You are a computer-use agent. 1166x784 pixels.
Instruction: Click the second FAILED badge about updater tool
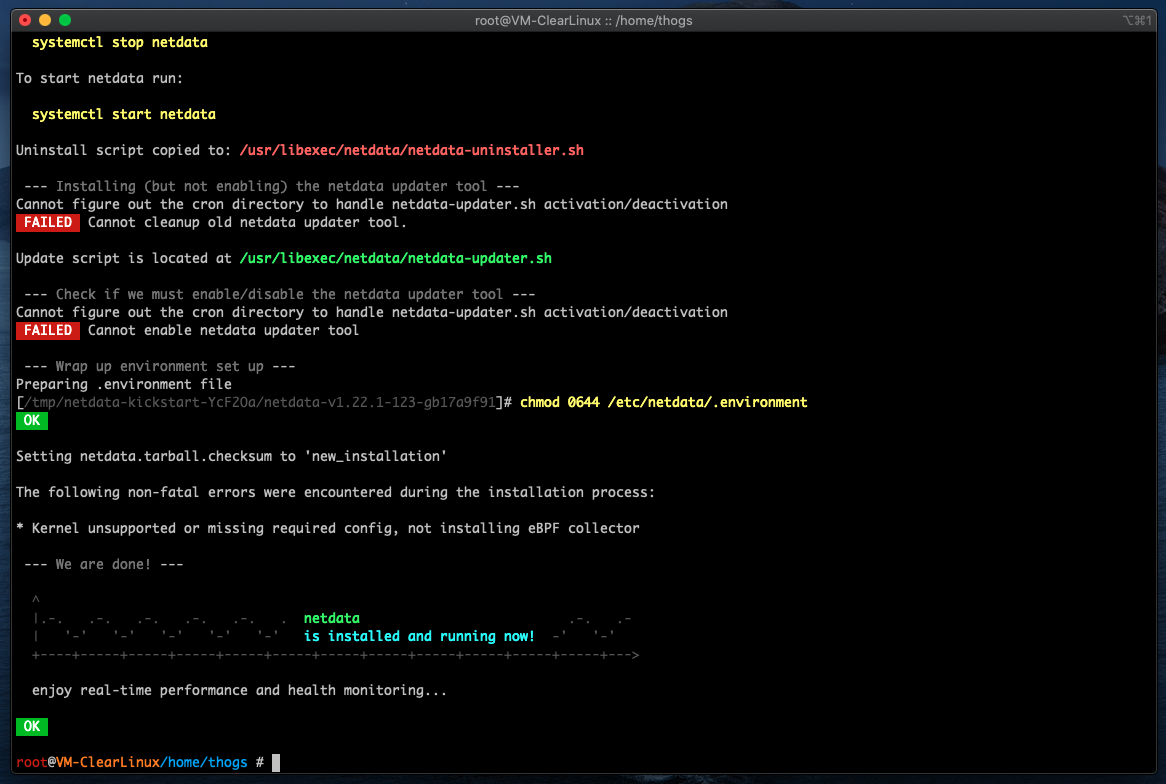[47, 330]
